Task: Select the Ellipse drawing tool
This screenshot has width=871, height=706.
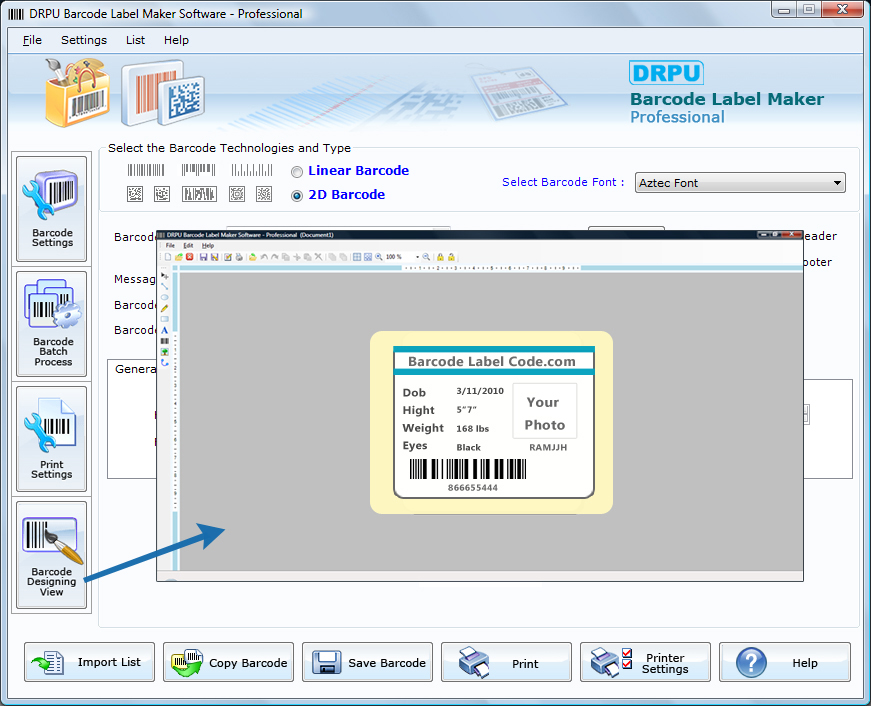Action: point(165,297)
